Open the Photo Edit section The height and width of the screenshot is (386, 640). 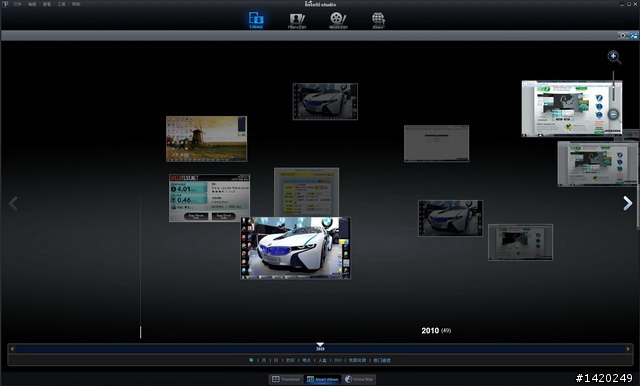click(x=297, y=20)
